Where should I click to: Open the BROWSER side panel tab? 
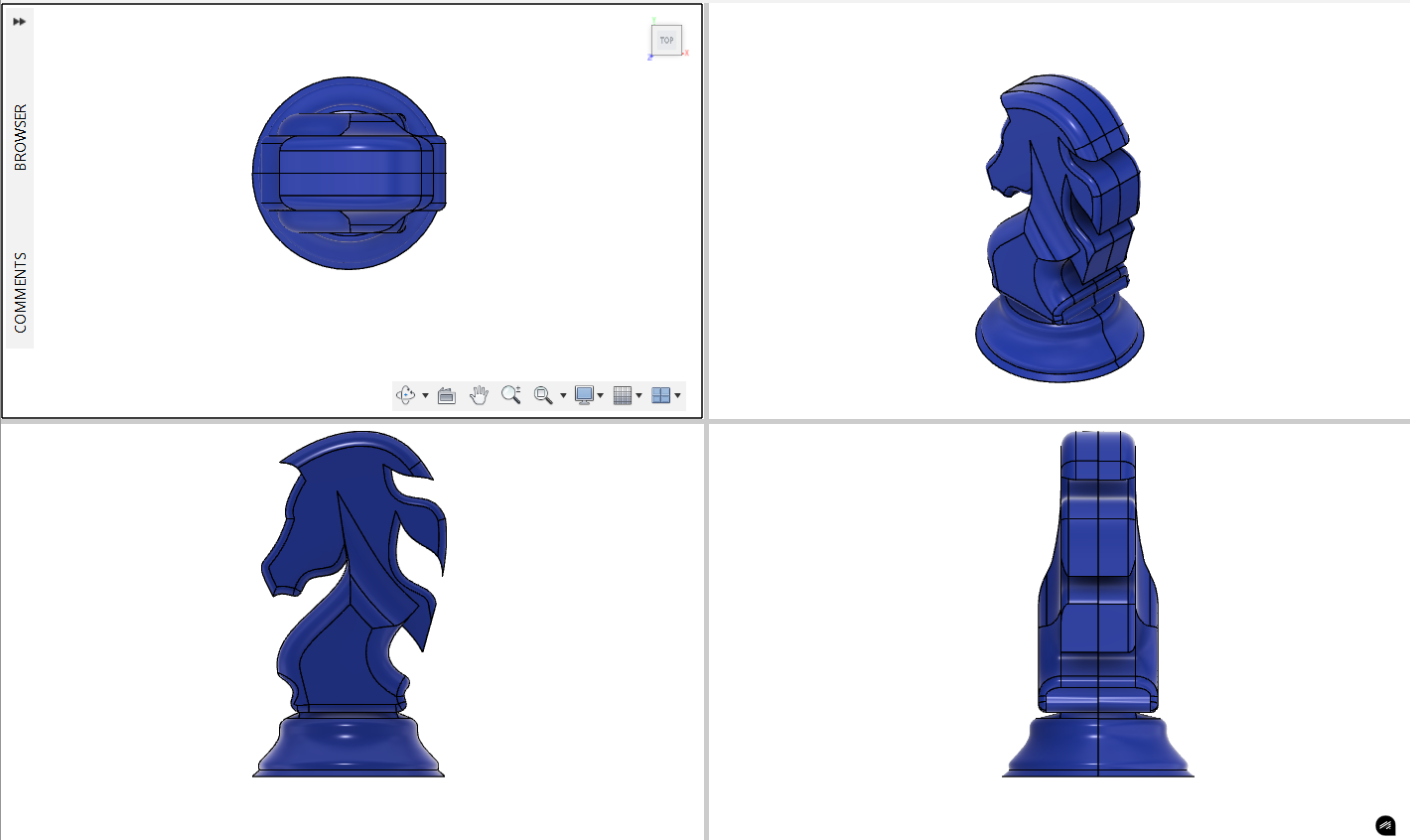pos(20,137)
